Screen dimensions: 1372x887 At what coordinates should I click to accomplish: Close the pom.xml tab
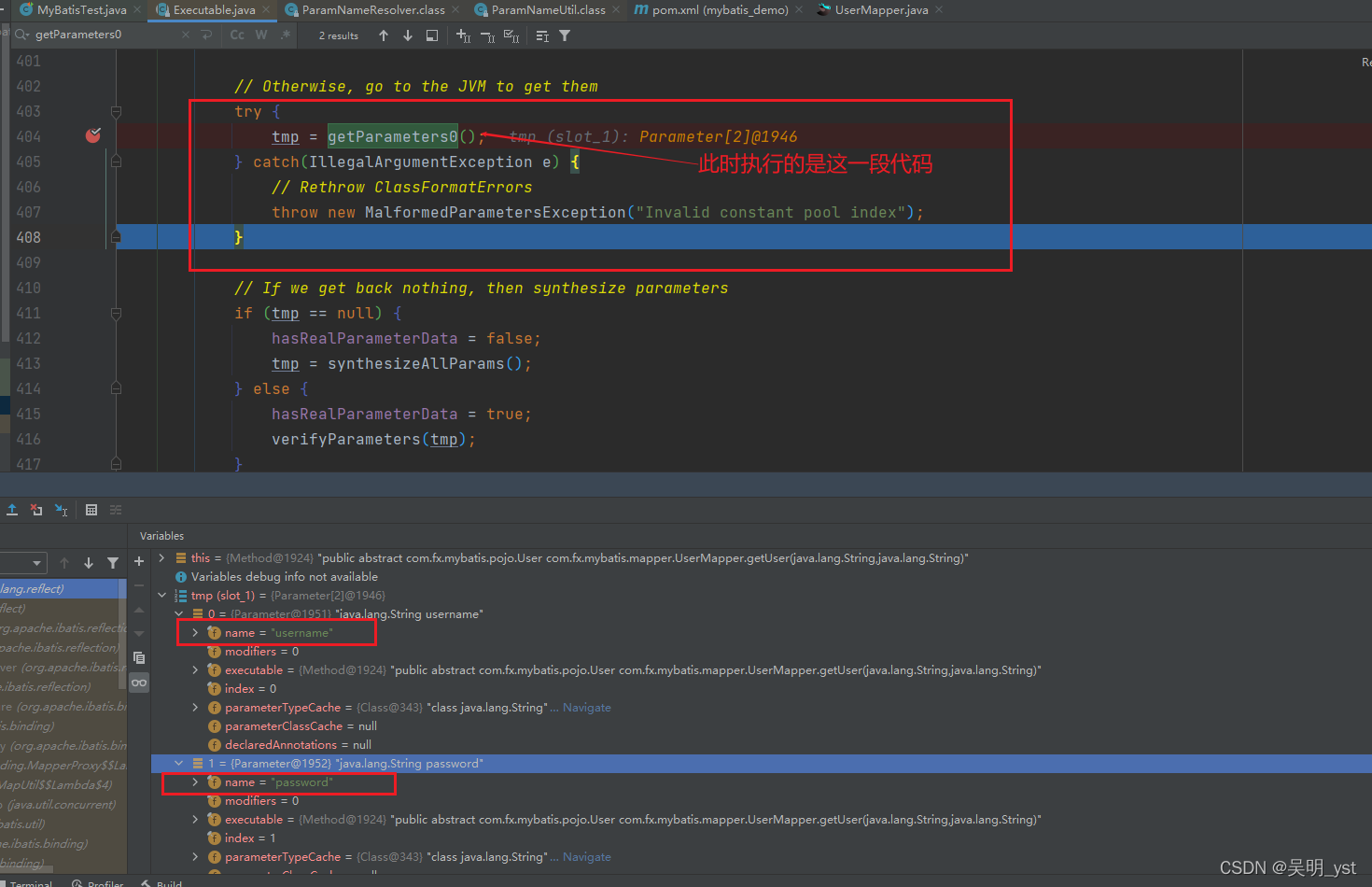coord(799,10)
